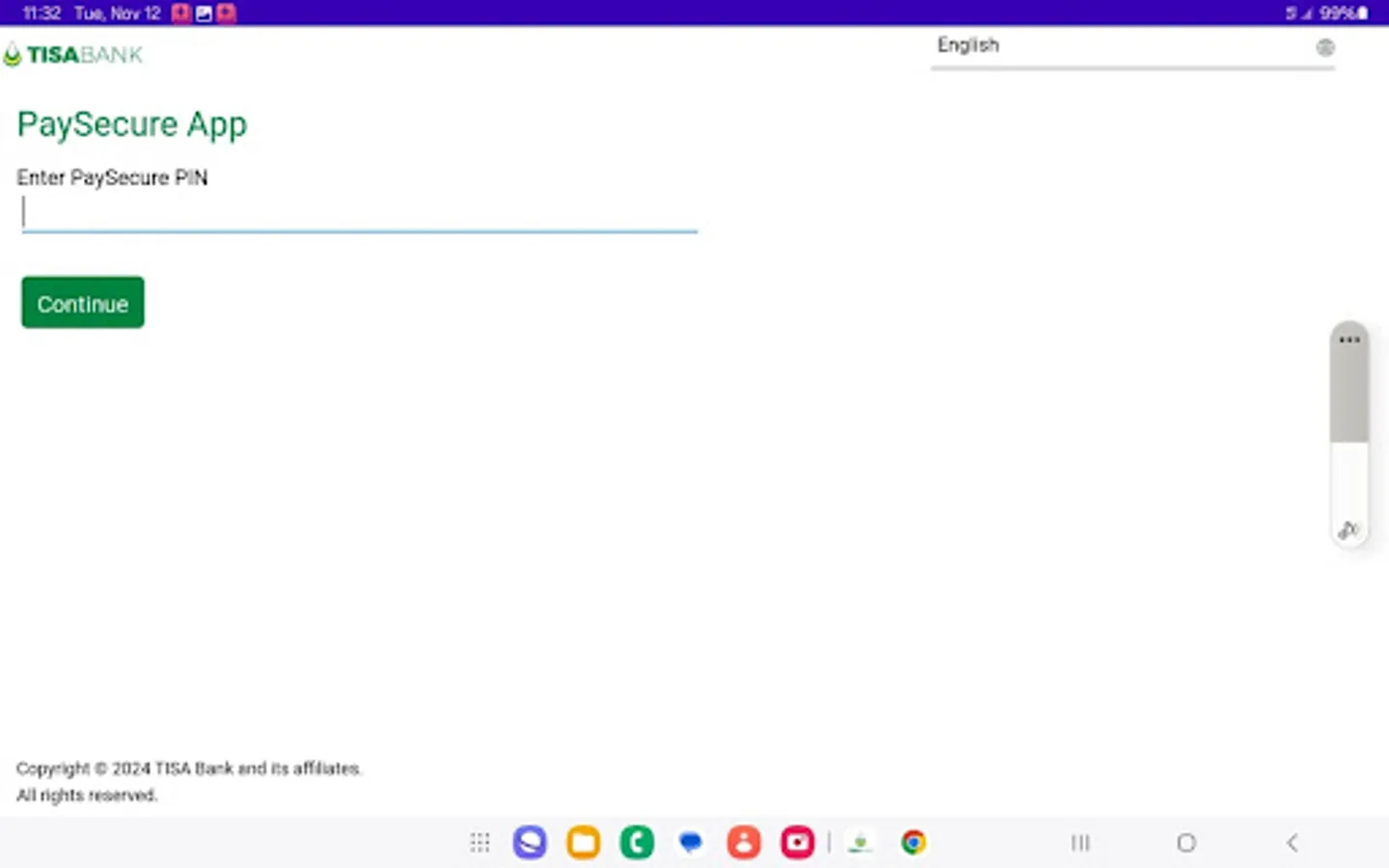The image size is (1389, 868).
Task: Tap the Back navigation arrow
Action: 1292,842
